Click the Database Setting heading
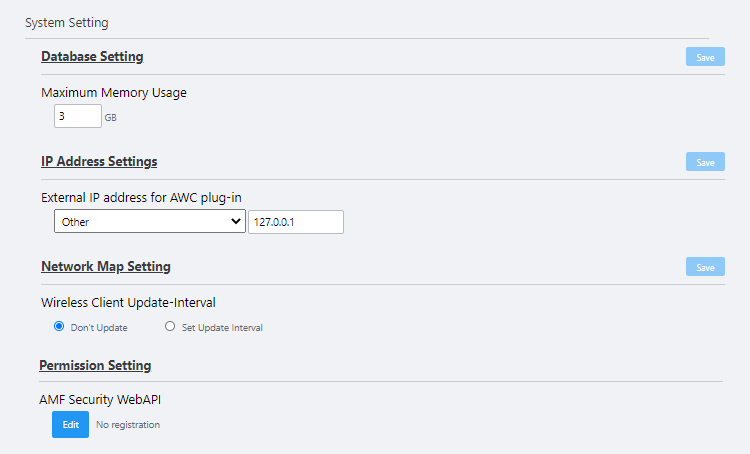 tap(92, 56)
